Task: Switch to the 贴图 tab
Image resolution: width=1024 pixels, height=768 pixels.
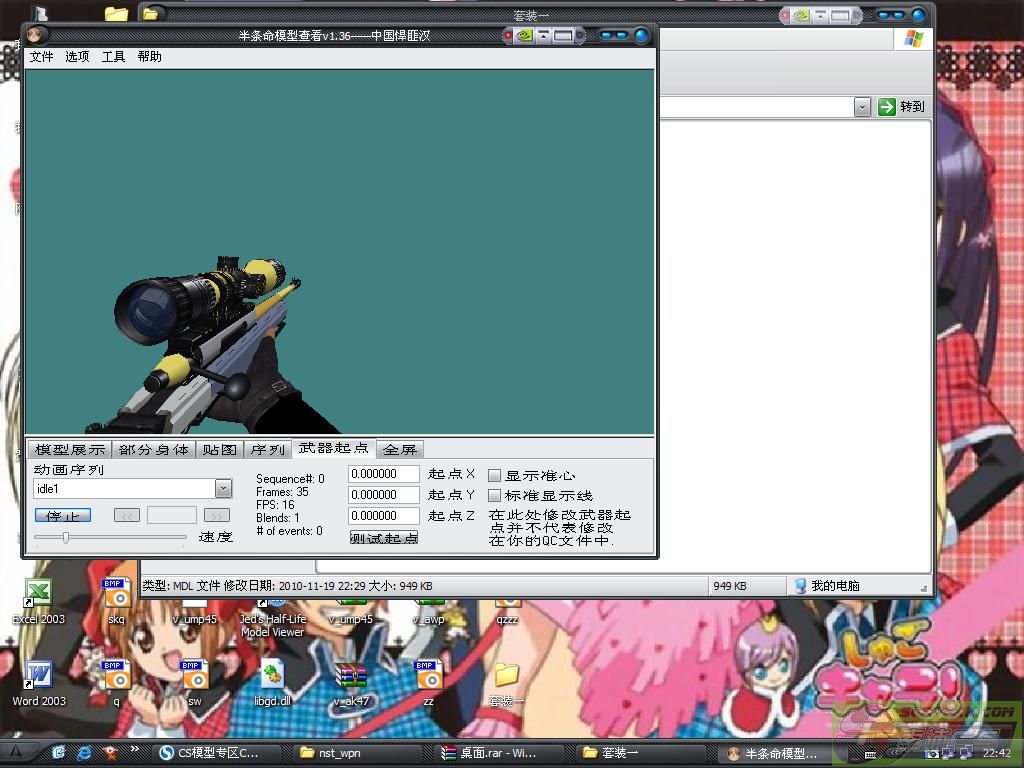Action: pyautogui.click(x=219, y=450)
